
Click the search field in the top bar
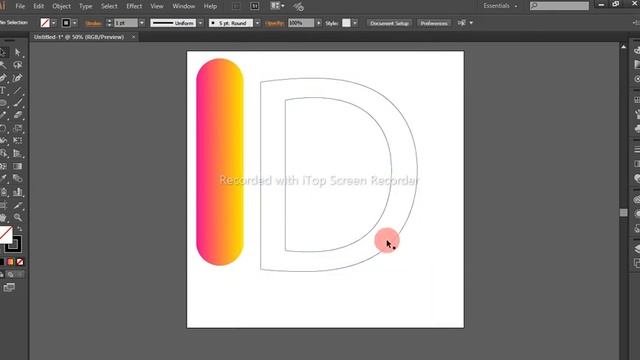559,6
